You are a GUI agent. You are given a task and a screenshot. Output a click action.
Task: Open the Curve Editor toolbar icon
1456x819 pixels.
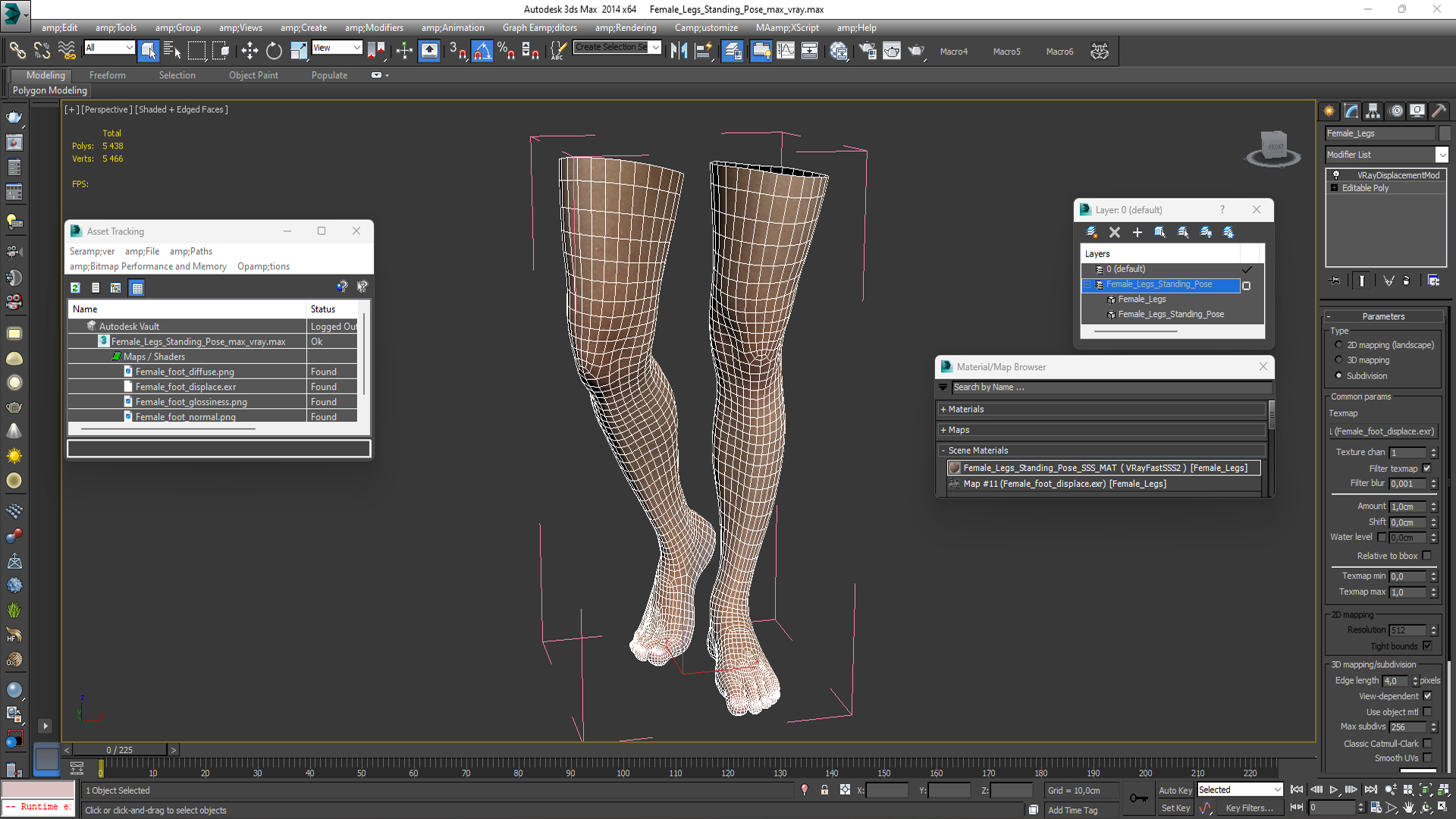[x=786, y=51]
